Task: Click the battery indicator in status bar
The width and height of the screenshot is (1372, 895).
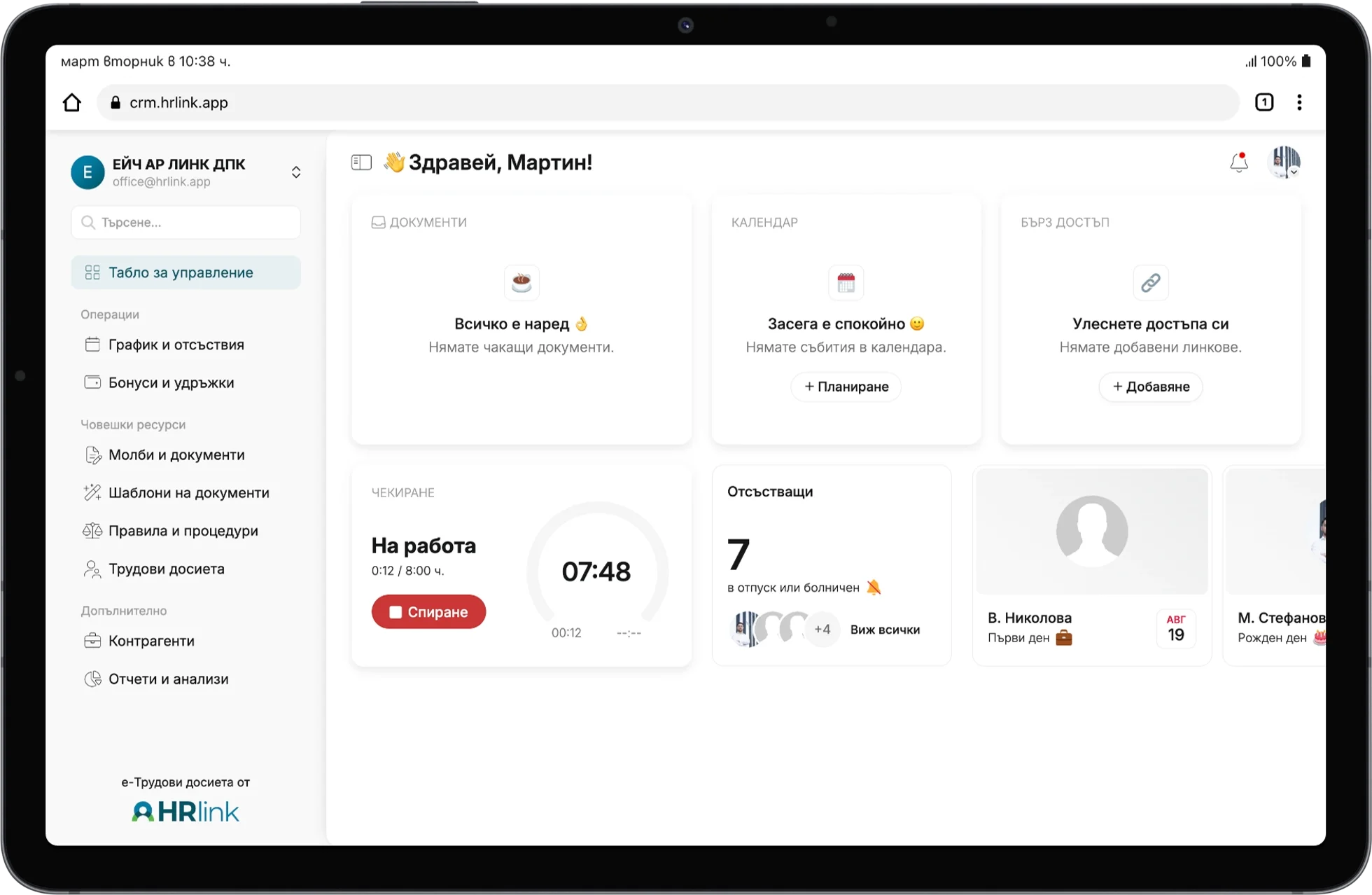Action: [x=1306, y=62]
